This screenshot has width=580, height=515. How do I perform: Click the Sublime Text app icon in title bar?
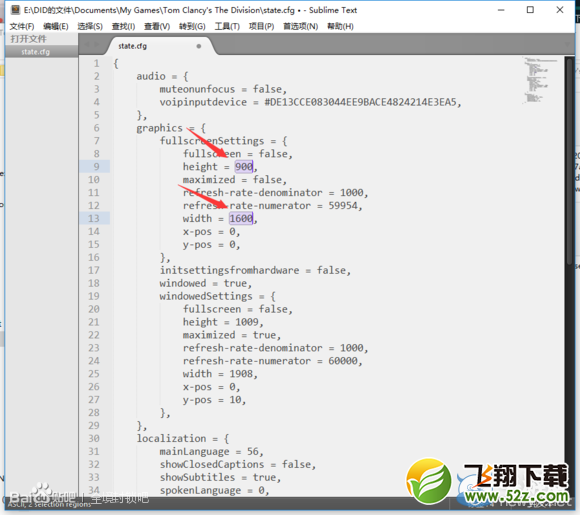click(x=15, y=10)
